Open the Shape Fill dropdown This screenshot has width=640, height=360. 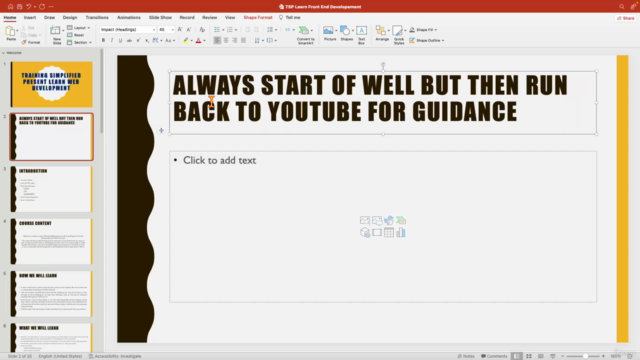coord(423,30)
